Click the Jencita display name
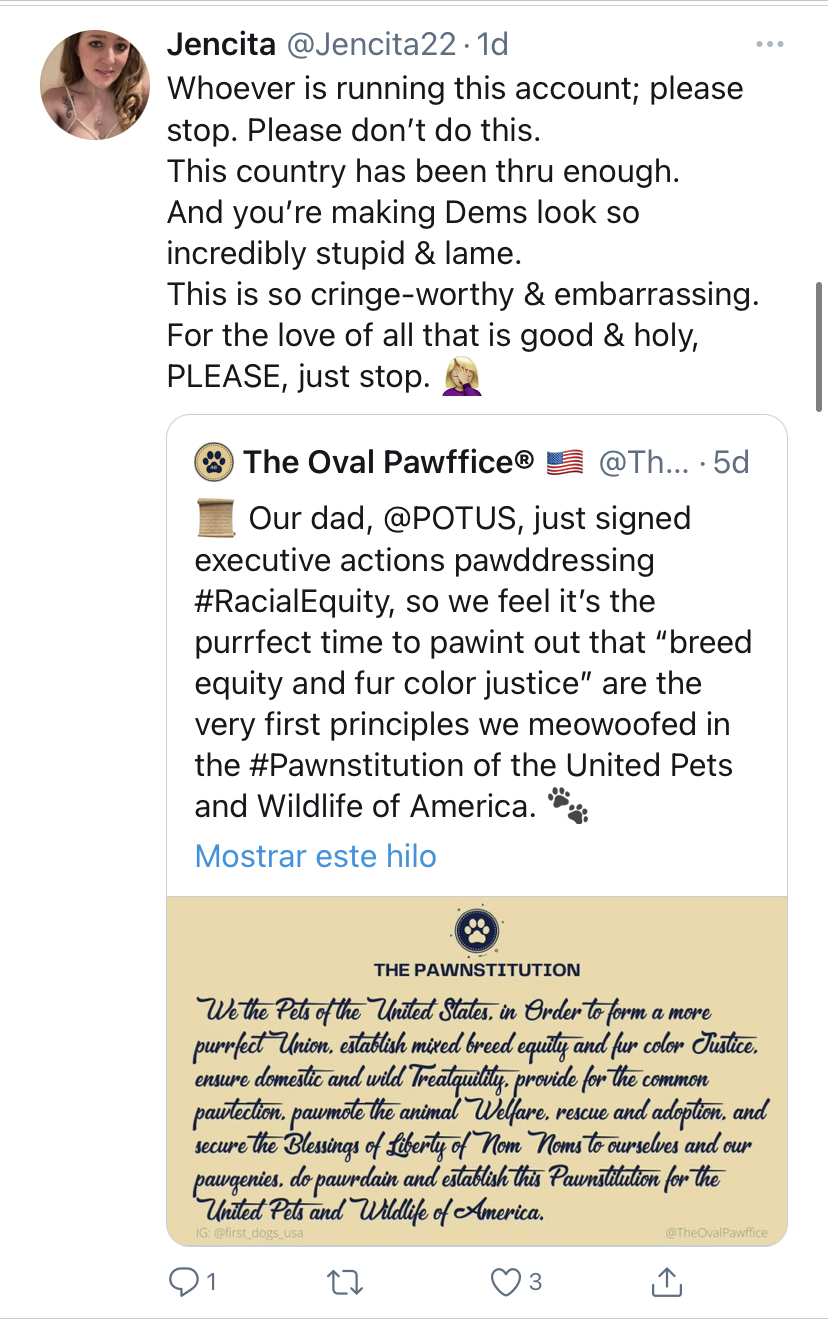The image size is (828, 1323). coord(222,45)
